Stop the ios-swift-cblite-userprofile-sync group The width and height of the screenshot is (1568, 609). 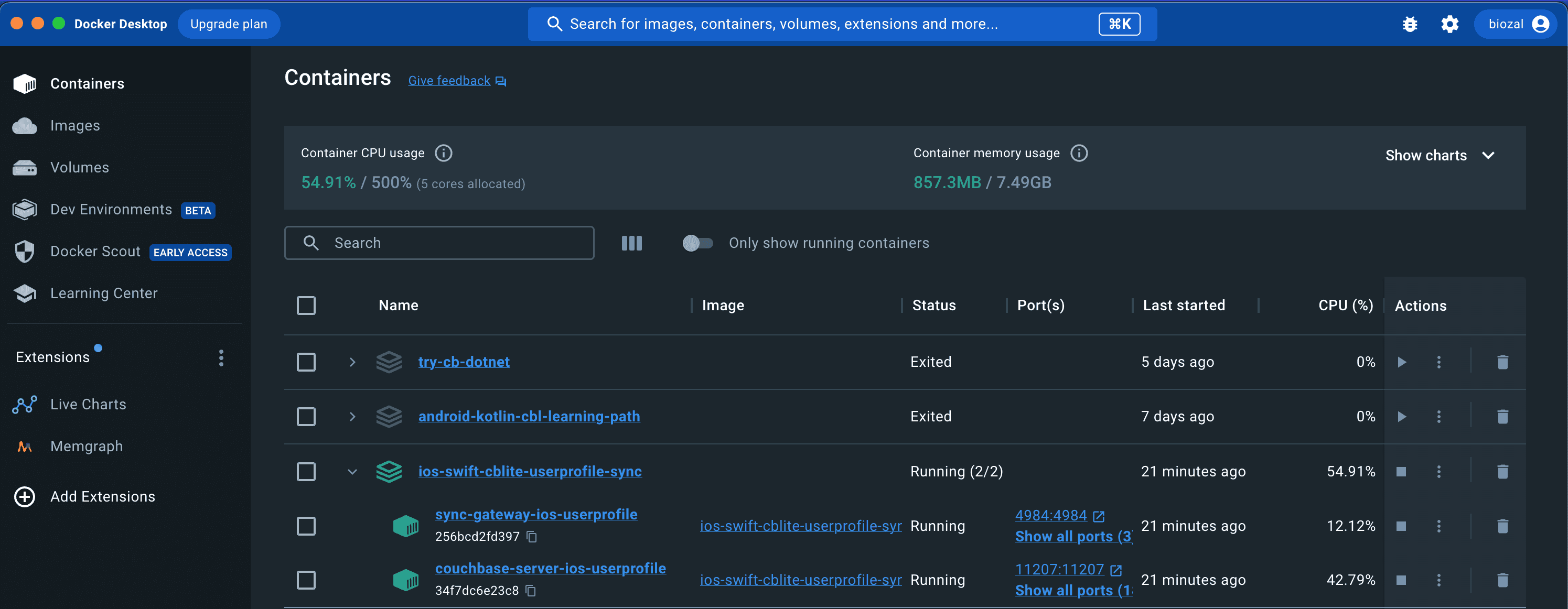pos(1401,472)
